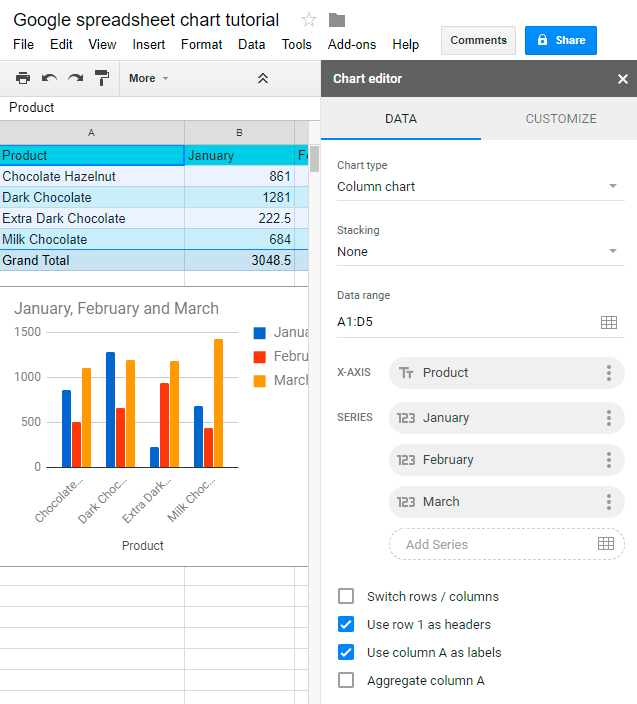Star the spreadsheet document
Screen dimensions: 637x704
coord(309,20)
